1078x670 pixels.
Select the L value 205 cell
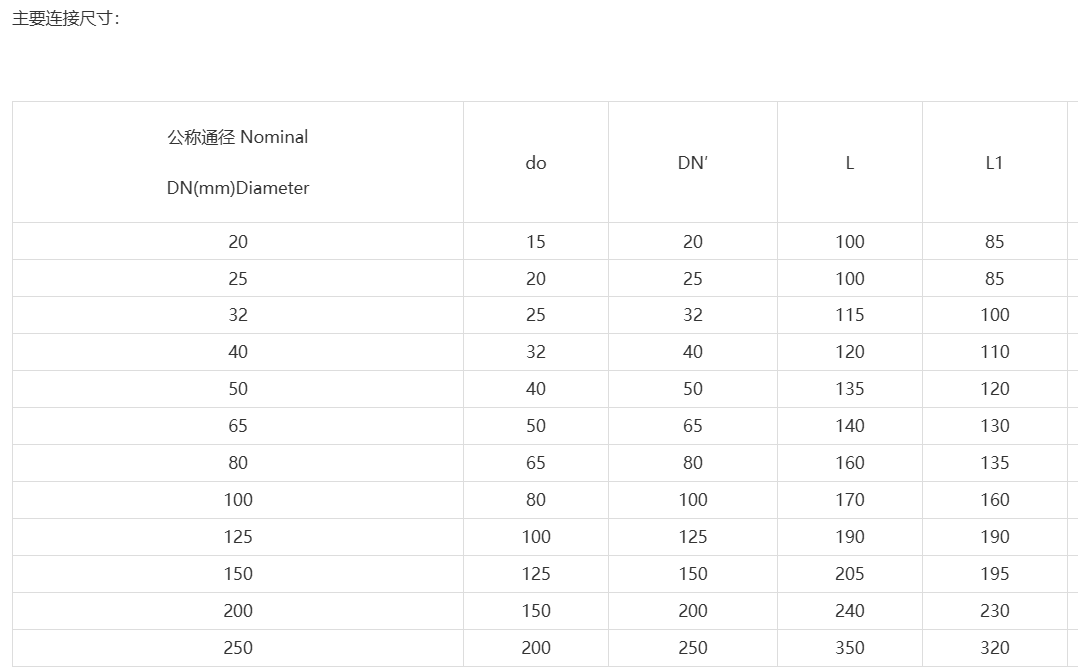(x=850, y=574)
